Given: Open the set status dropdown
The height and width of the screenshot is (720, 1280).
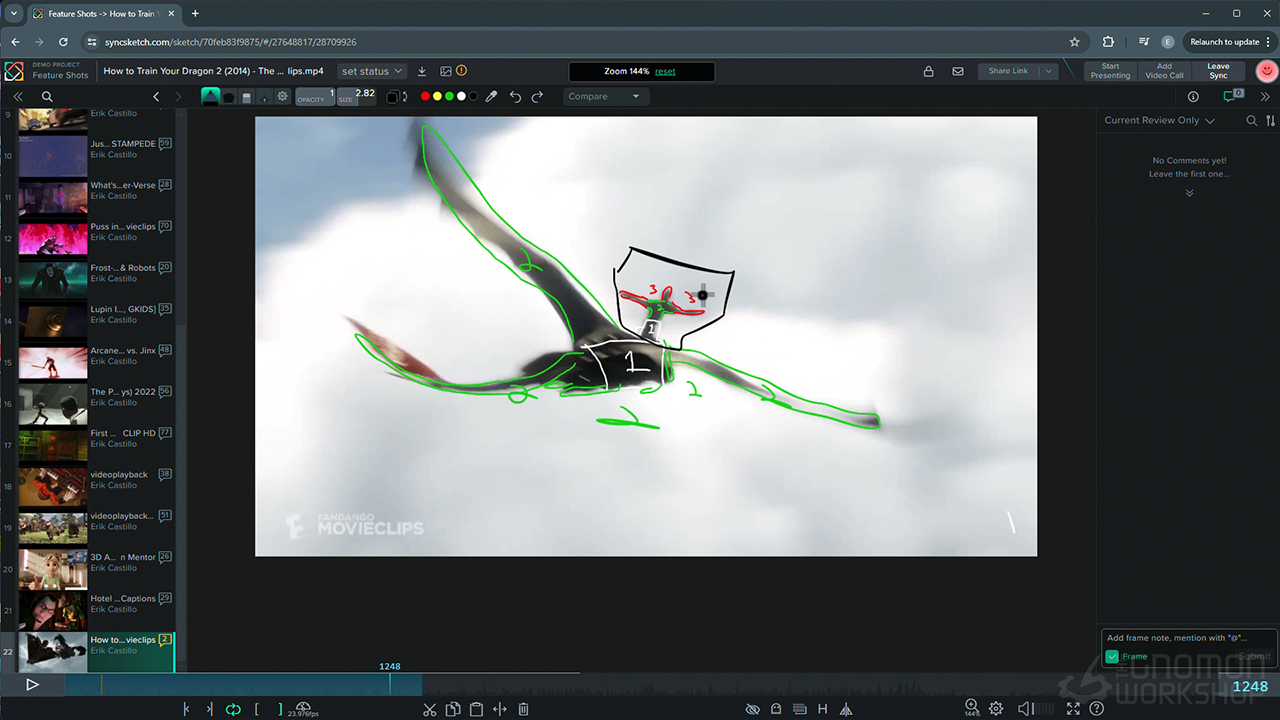Looking at the screenshot, I should click(372, 71).
